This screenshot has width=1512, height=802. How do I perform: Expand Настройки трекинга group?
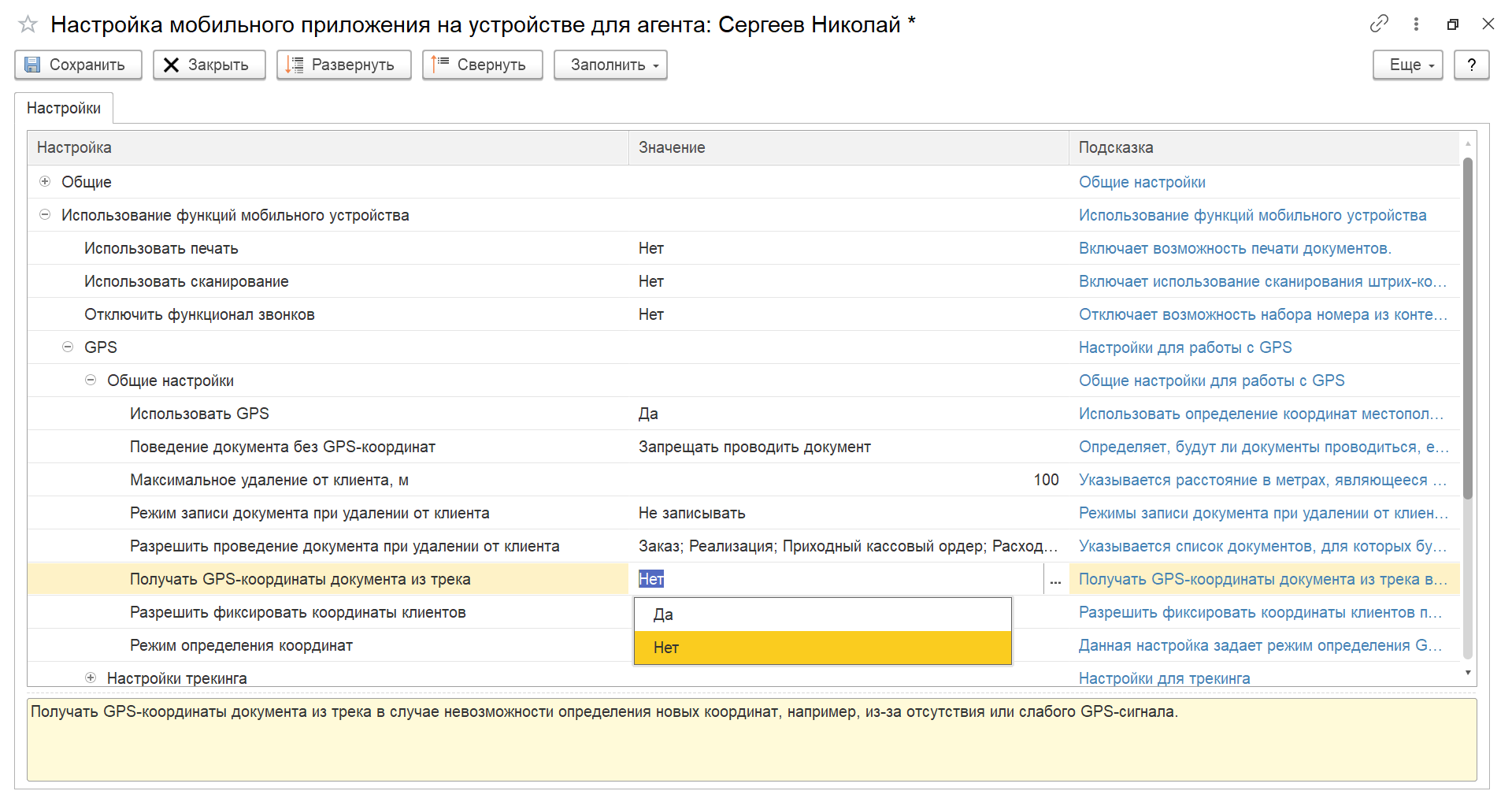(x=91, y=678)
